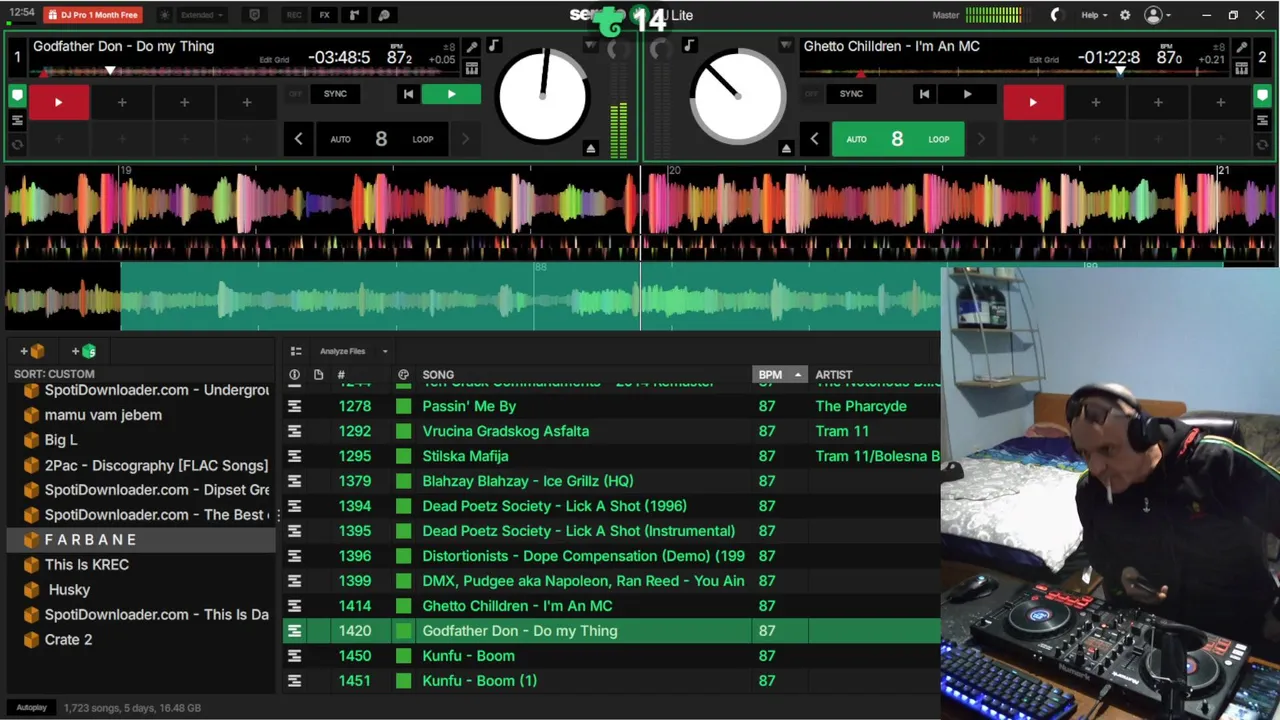Toggle the day mode sun icon
This screenshot has height=720, width=1280.
coord(165,15)
